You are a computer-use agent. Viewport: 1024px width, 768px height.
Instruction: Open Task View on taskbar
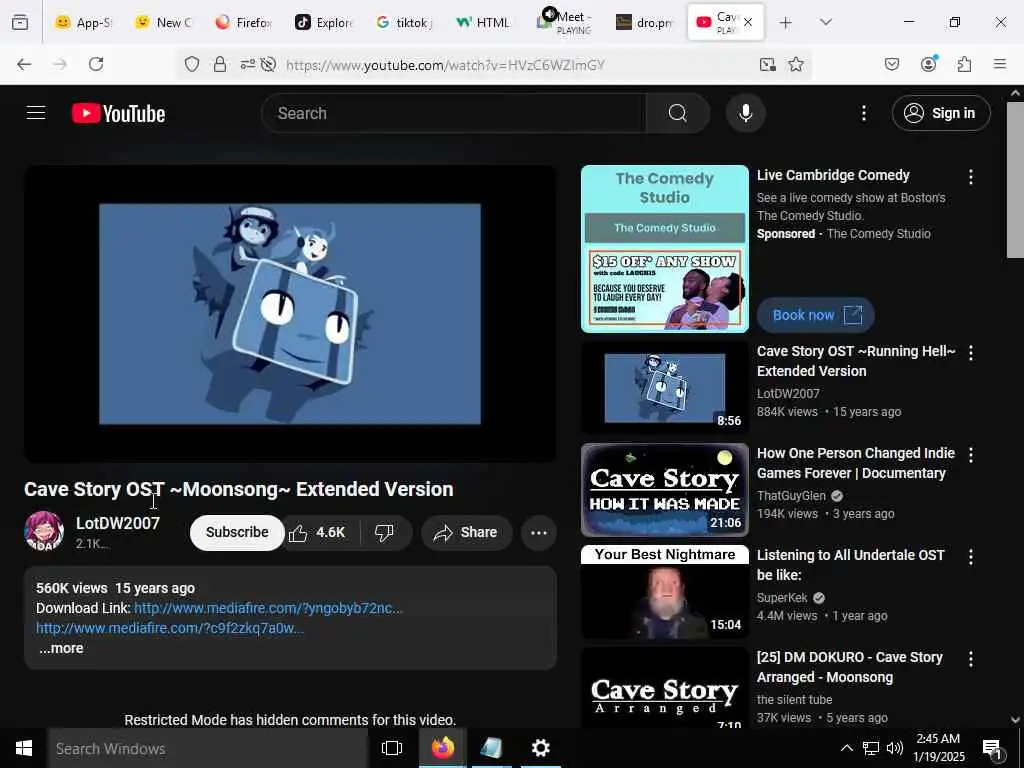pyautogui.click(x=392, y=748)
